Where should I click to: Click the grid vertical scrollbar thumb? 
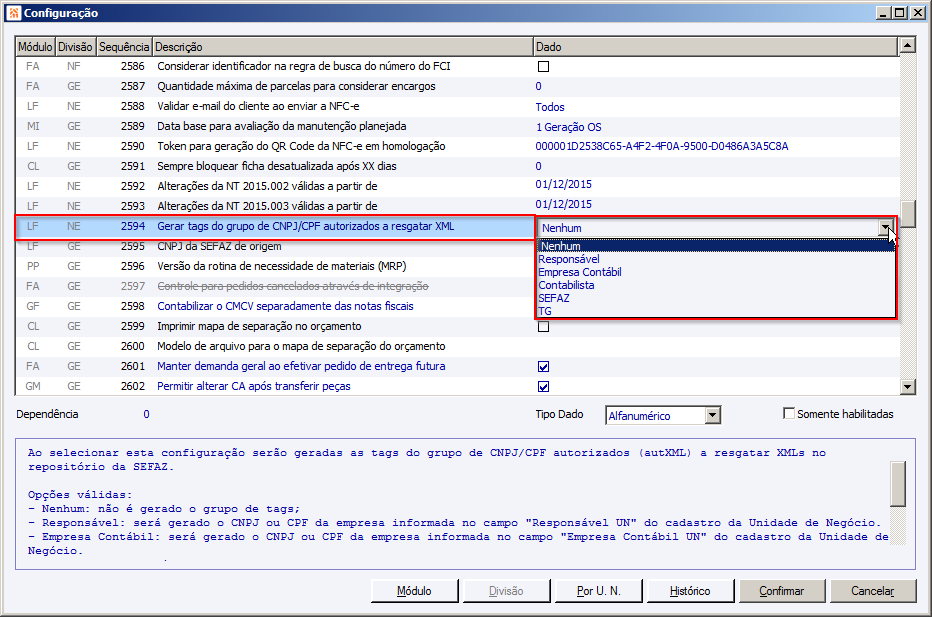(x=907, y=214)
